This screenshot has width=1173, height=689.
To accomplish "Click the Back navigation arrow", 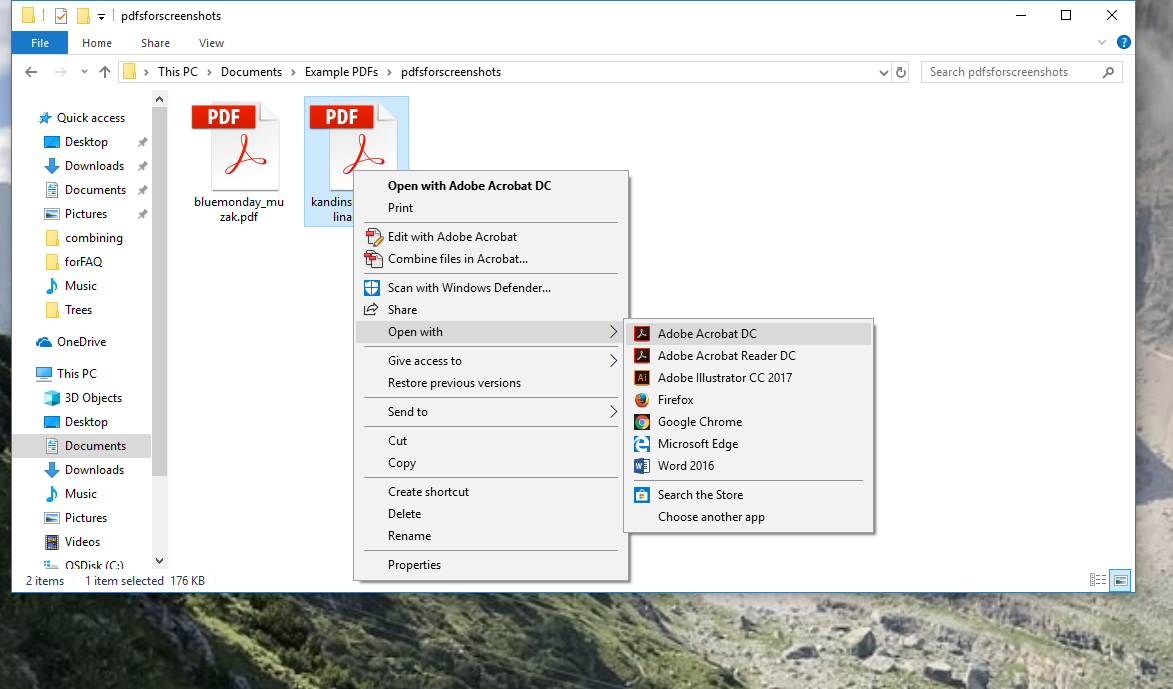I will [x=31, y=72].
